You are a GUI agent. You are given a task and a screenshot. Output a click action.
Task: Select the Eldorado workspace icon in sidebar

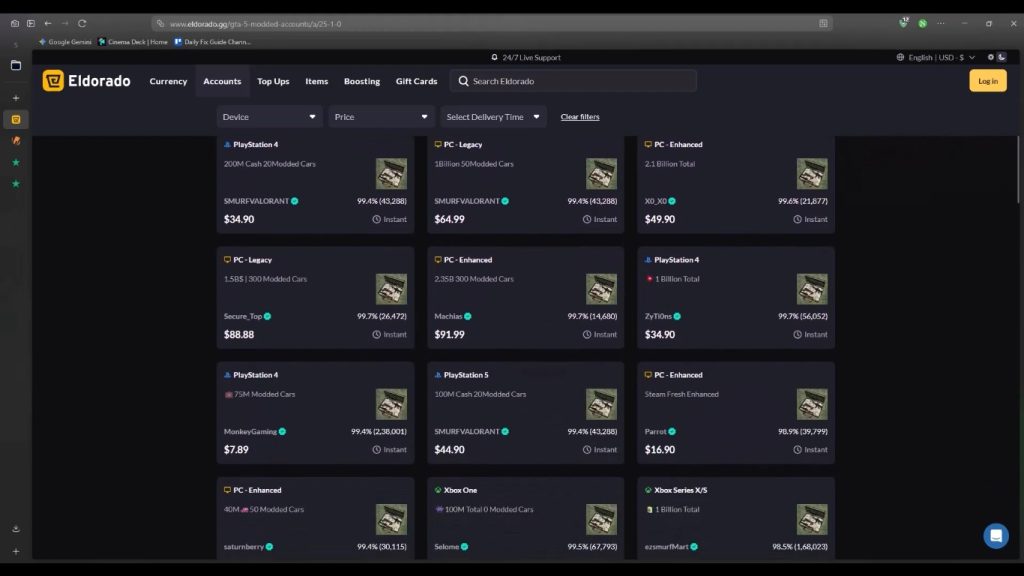pyautogui.click(x=16, y=120)
